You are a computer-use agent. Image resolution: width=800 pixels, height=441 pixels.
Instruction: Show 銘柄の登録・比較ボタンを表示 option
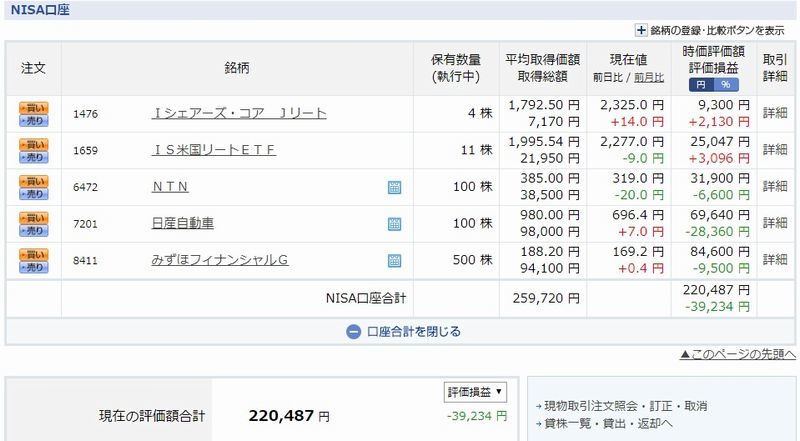tap(717, 31)
